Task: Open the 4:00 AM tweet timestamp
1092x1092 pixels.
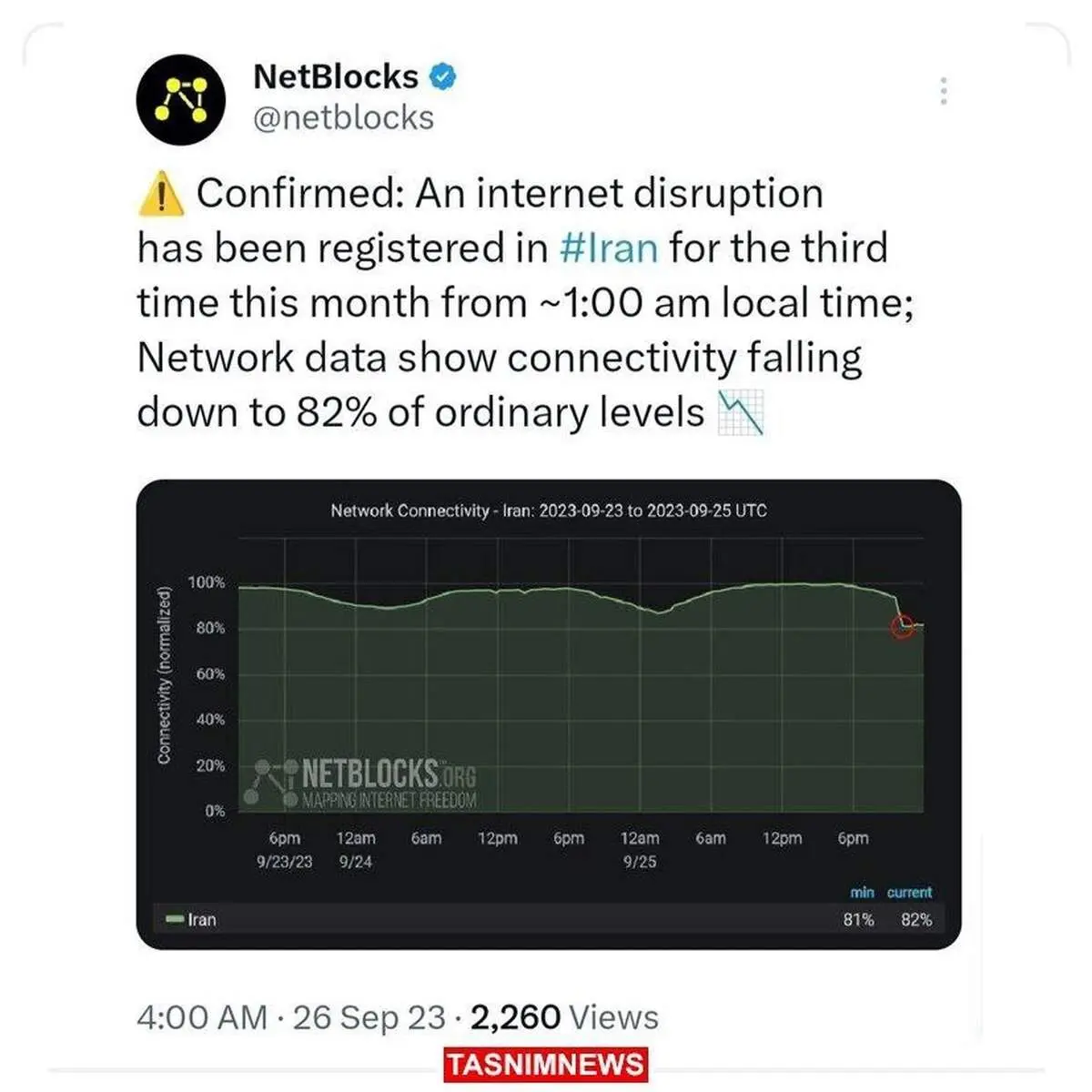Action: point(202,1016)
